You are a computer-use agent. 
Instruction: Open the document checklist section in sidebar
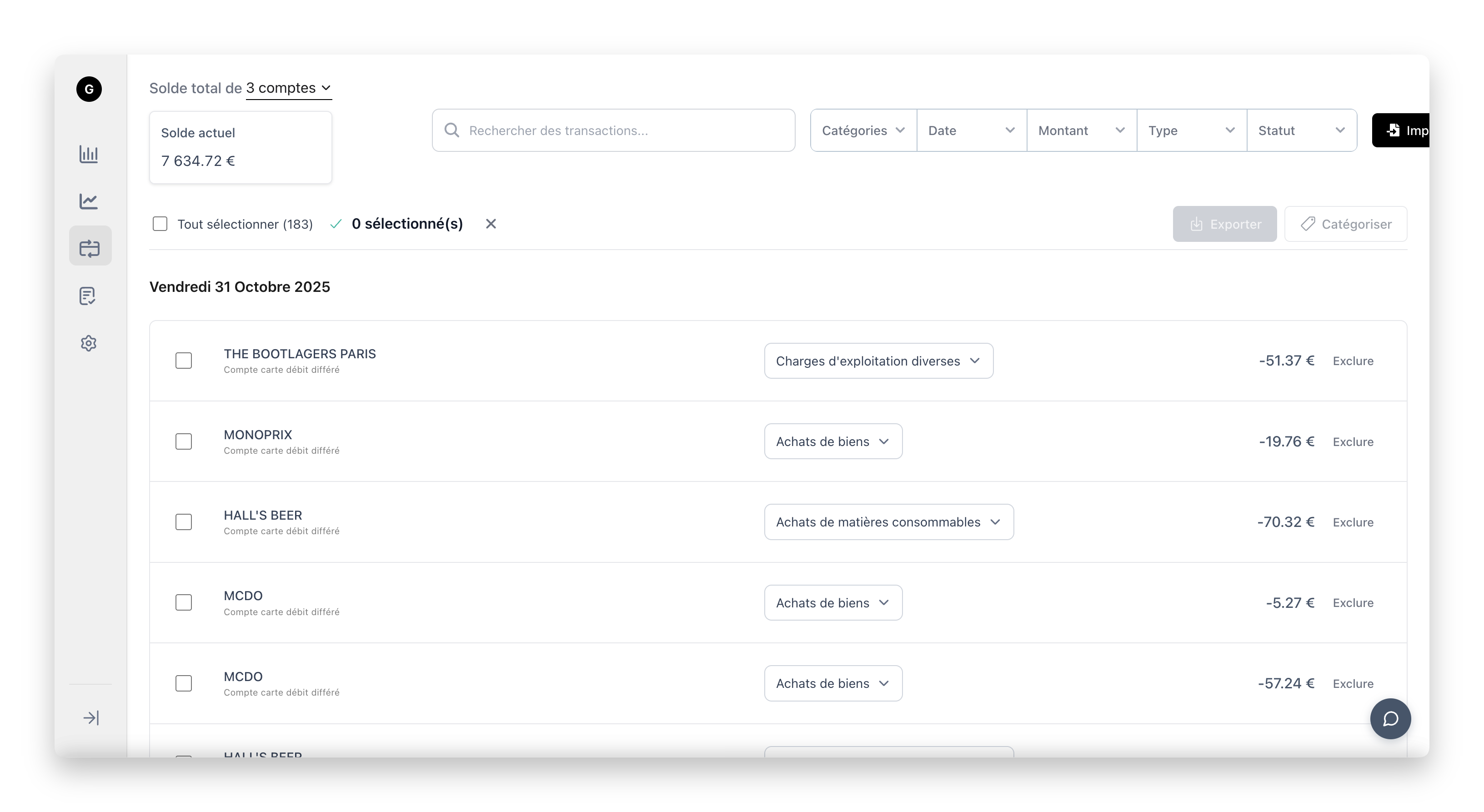[x=89, y=296]
